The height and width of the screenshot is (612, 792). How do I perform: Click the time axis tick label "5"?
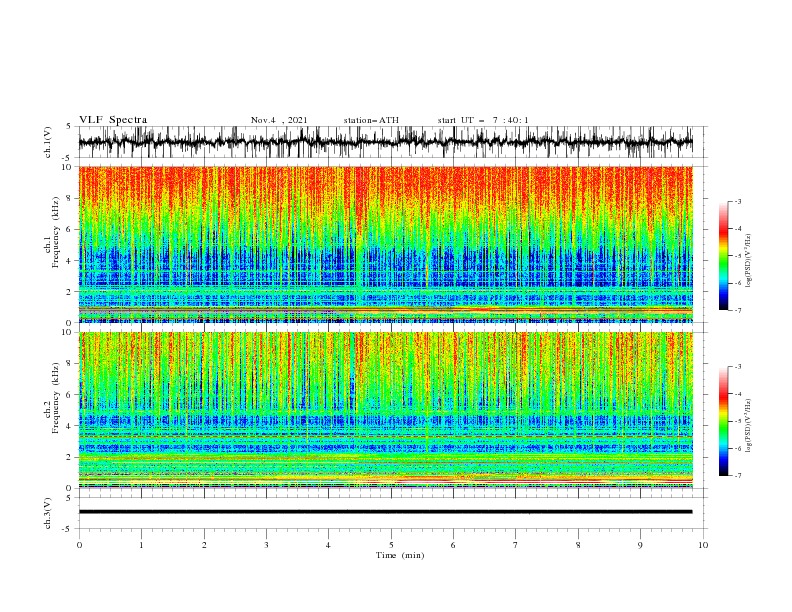pyautogui.click(x=391, y=545)
